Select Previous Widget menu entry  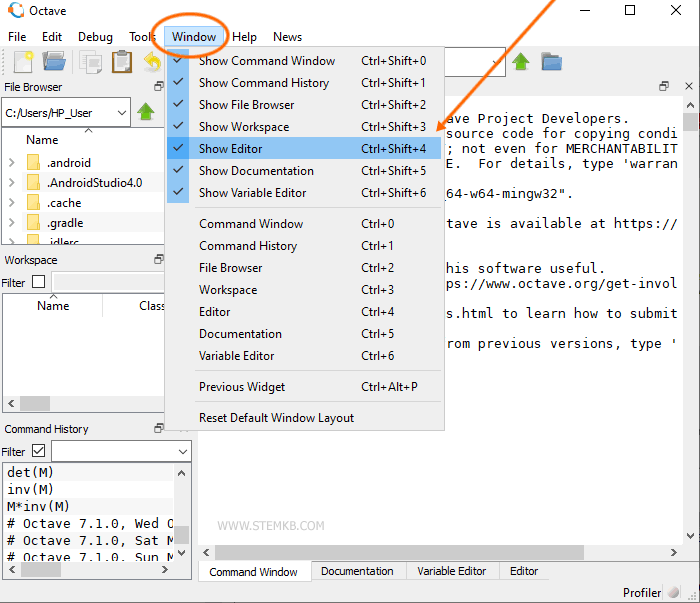tap(242, 387)
